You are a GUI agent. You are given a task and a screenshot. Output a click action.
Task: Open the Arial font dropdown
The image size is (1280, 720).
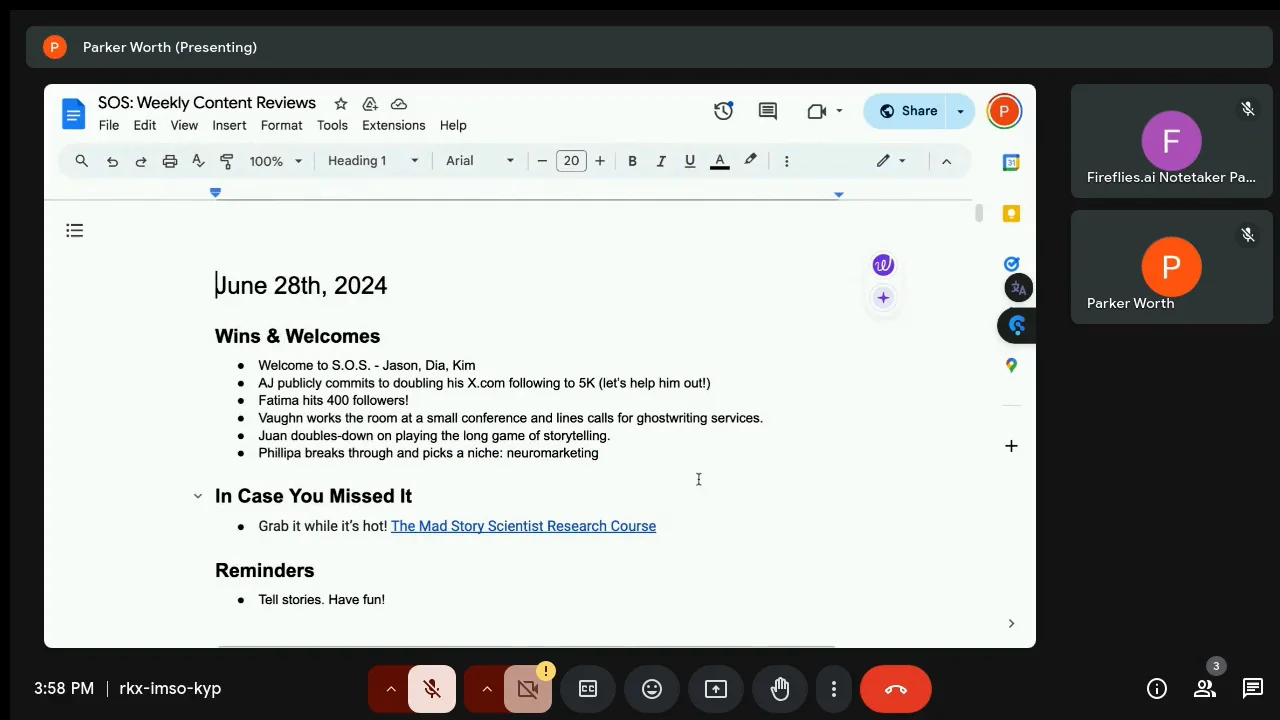click(480, 161)
